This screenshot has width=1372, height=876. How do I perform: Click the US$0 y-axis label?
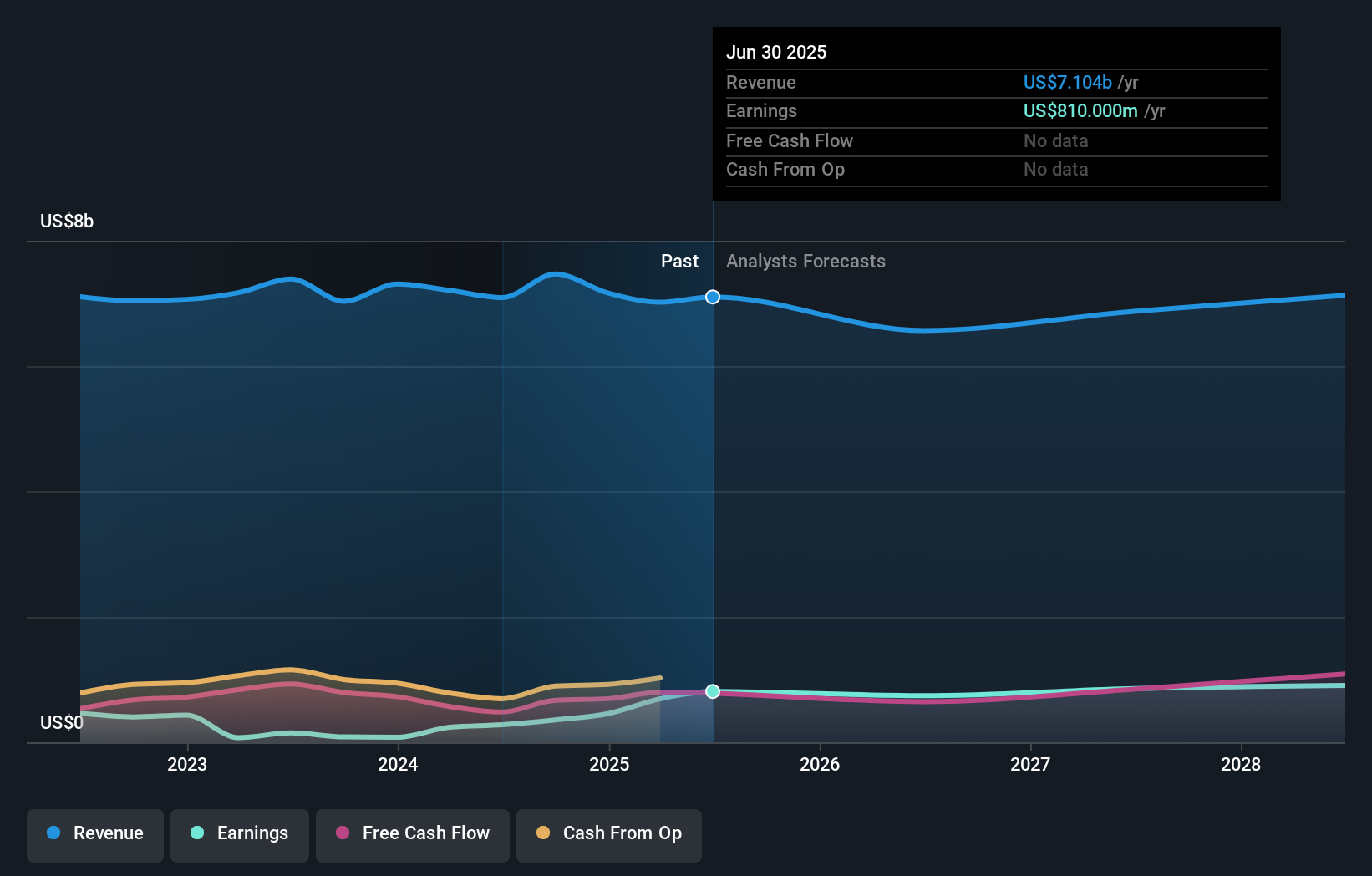pyautogui.click(x=62, y=722)
